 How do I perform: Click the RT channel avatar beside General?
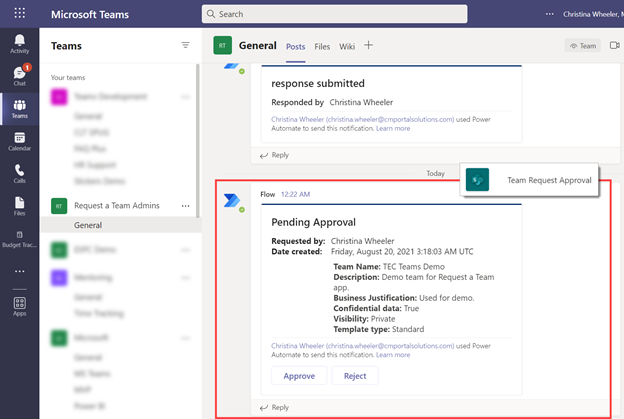(222, 45)
